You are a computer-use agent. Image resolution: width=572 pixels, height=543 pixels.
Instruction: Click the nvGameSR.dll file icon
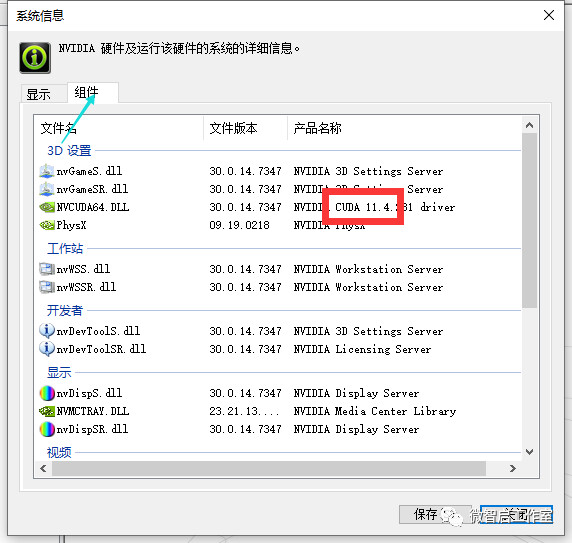pyautogui.click(x=47, y=189)
